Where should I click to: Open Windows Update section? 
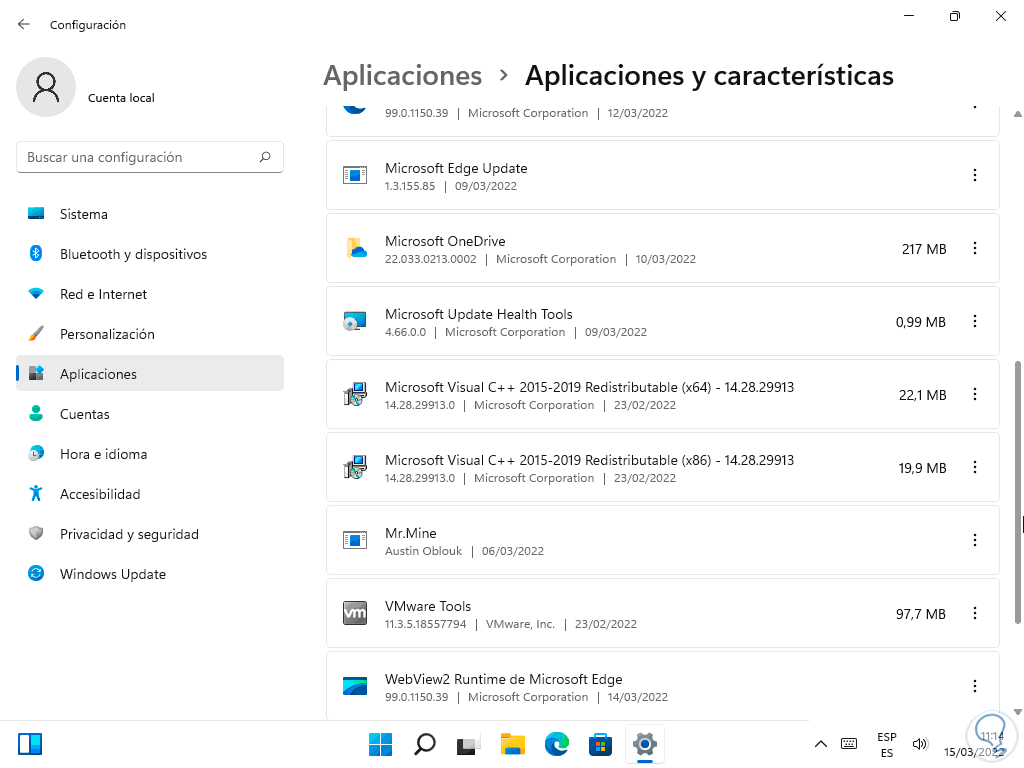tap(150, 574)
